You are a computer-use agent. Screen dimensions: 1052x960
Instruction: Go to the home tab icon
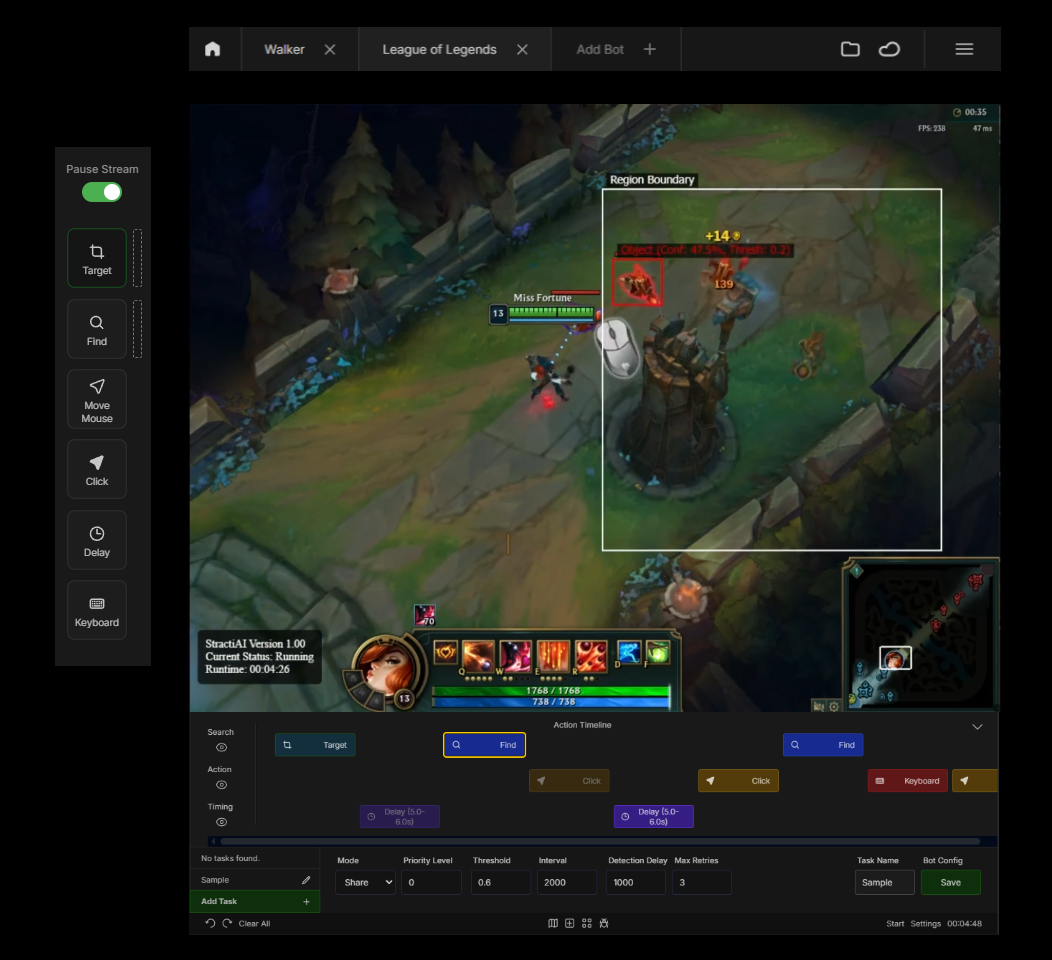point(213,49)
